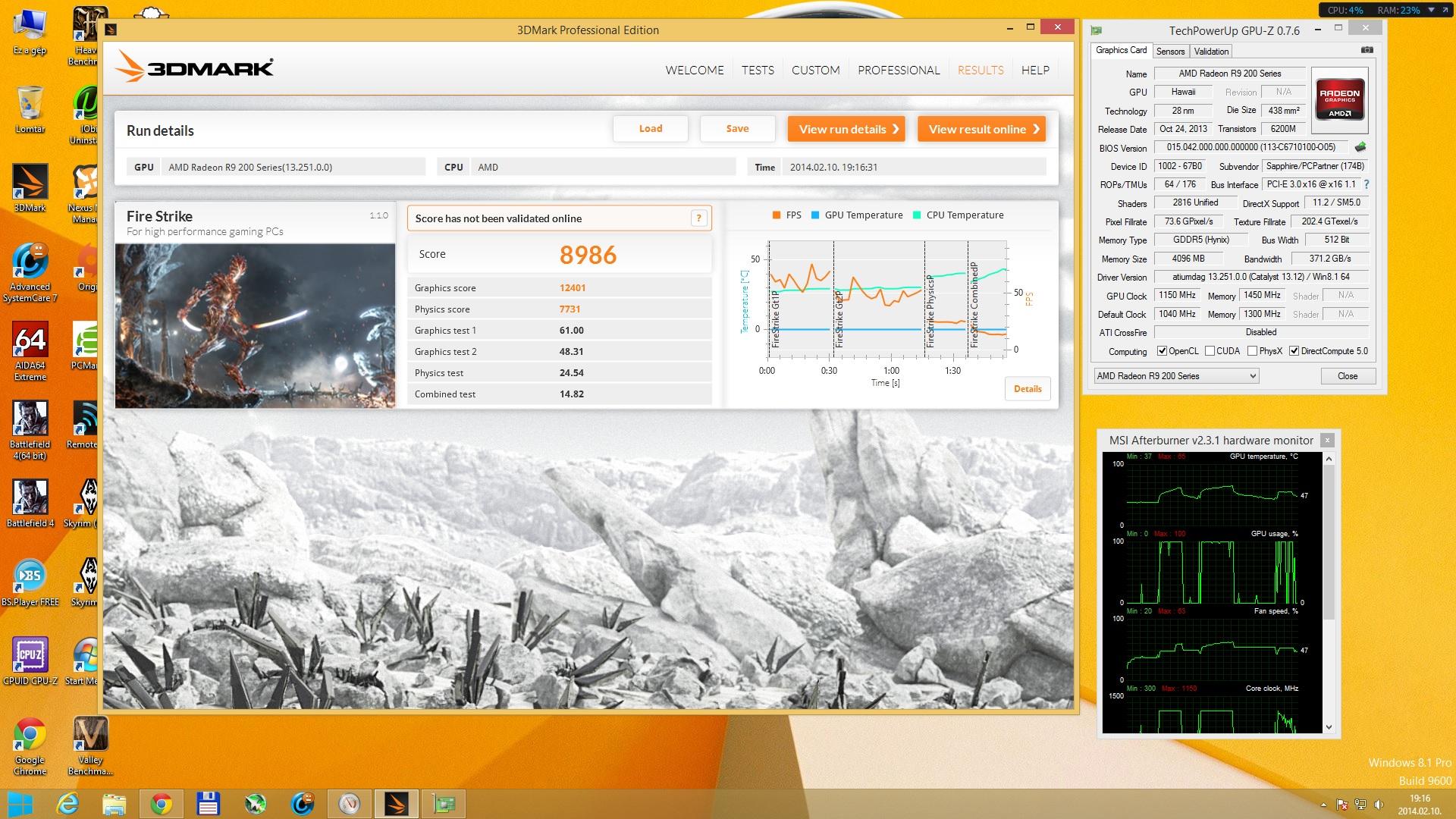Open AIDA64 Extreme desktop shortcut
The width and height of the screenshot is (1456, 819).
coord(30,352)
